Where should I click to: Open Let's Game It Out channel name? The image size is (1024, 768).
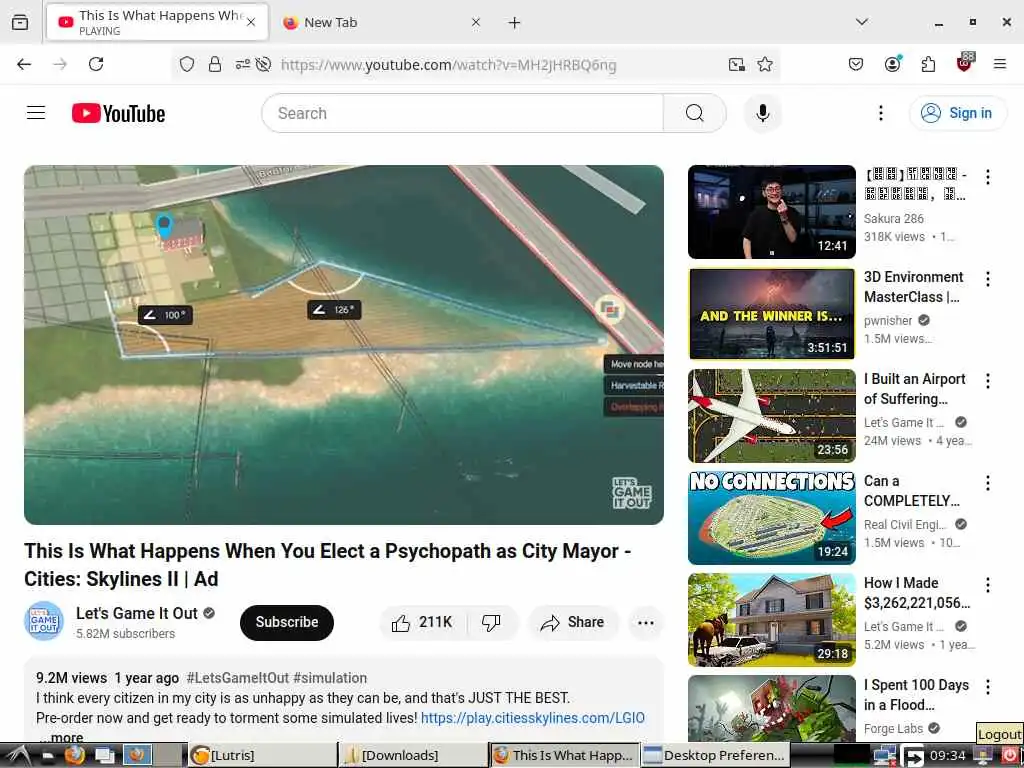136,613
